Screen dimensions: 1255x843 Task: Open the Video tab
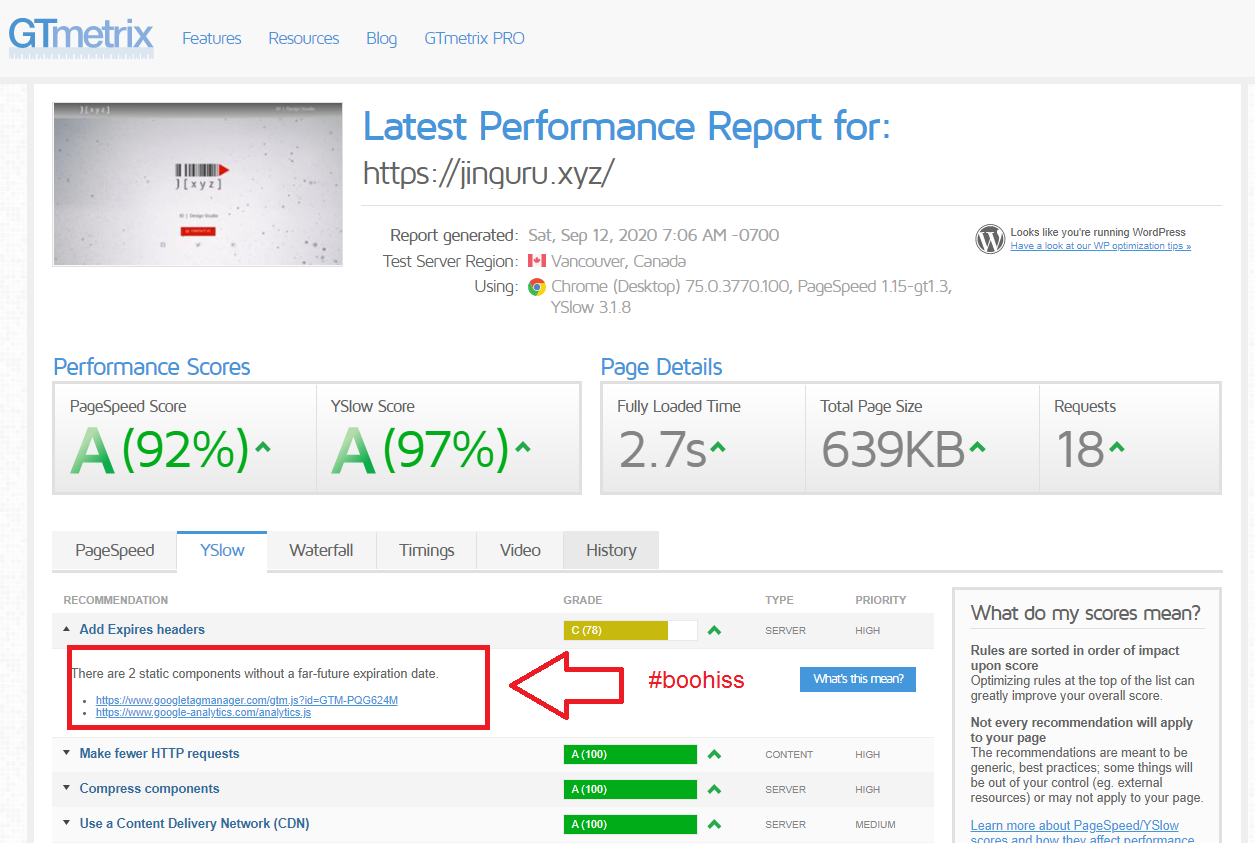point(520,550)
